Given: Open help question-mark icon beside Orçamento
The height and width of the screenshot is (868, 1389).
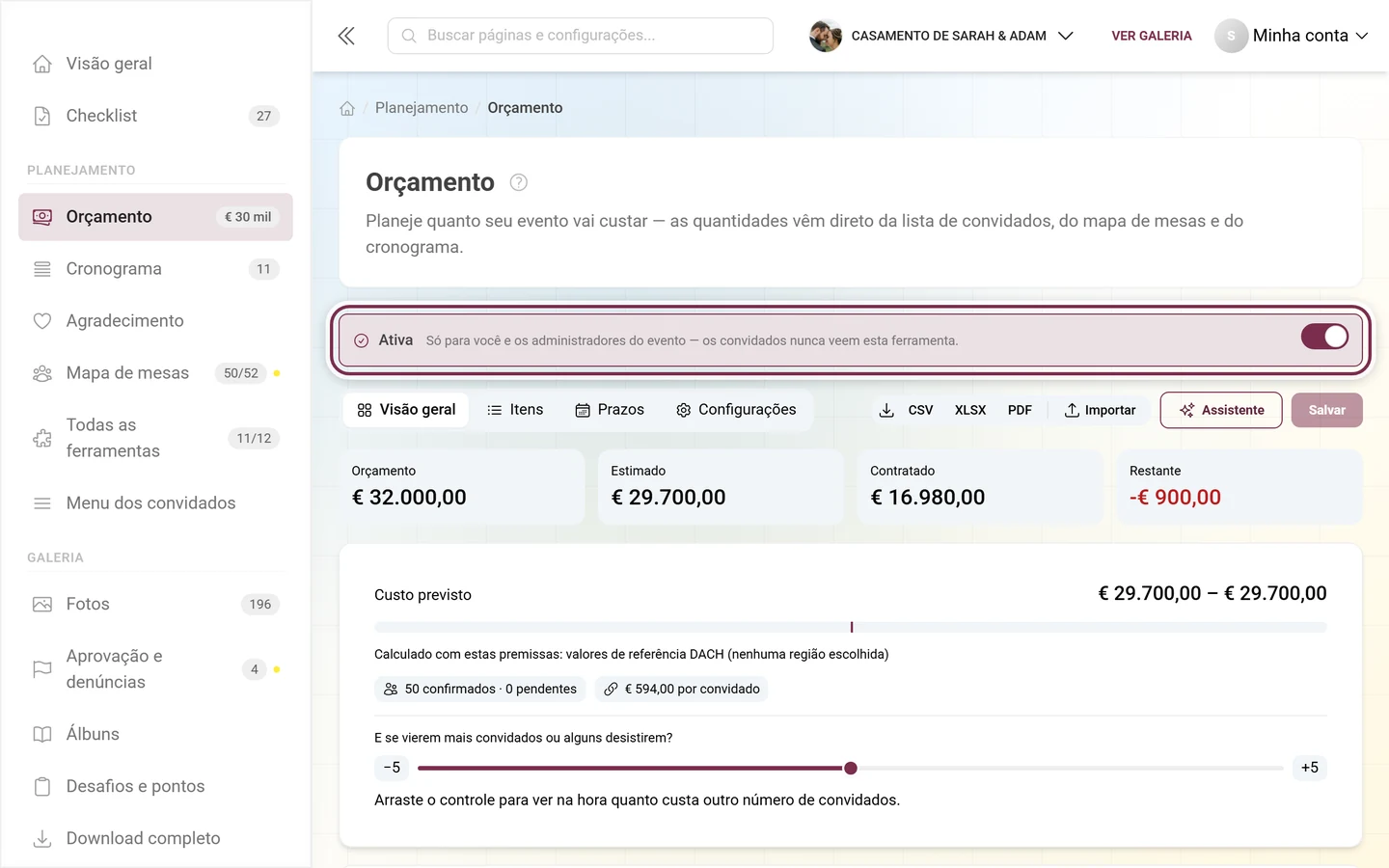Looking at the screenshot, I should (518, 182).
